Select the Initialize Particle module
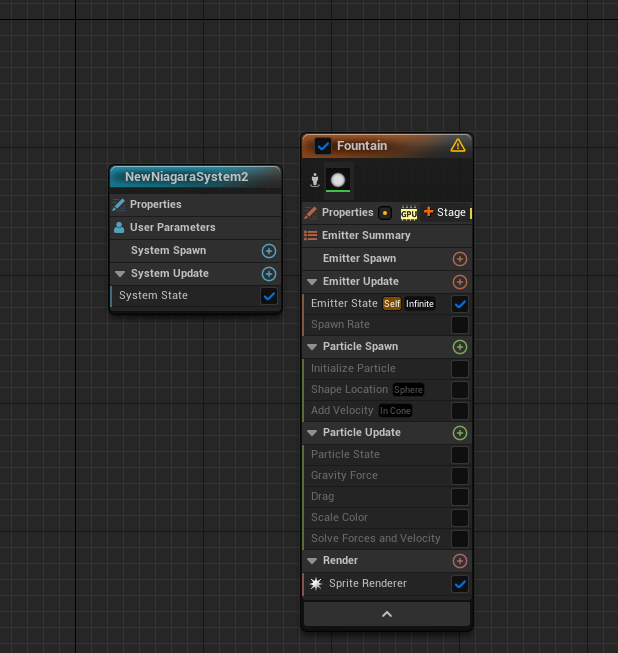Image resolution: width=618 pixels, height=653 pixels. pyautogui.click(x=387, y=369)
